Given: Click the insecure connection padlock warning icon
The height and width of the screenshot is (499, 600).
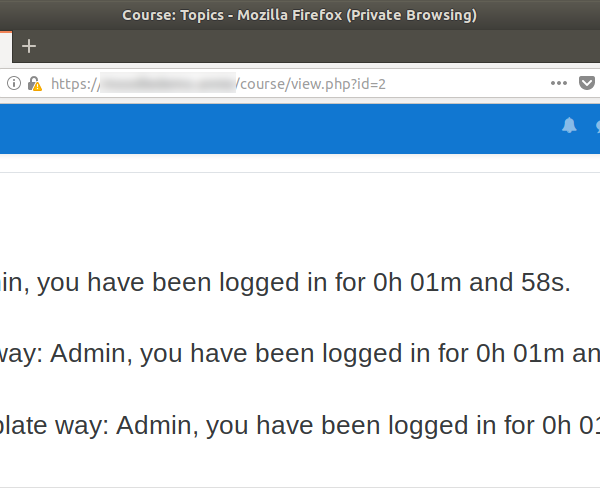Looking at the screenshot, I should coord(34,83).
